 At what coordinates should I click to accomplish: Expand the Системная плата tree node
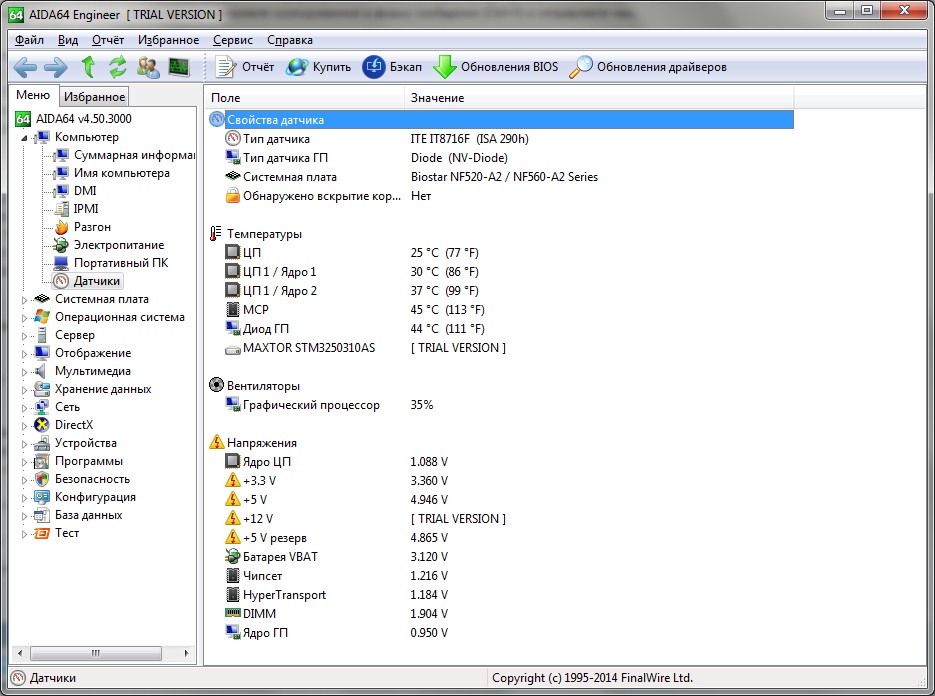[x=24, y=300]
